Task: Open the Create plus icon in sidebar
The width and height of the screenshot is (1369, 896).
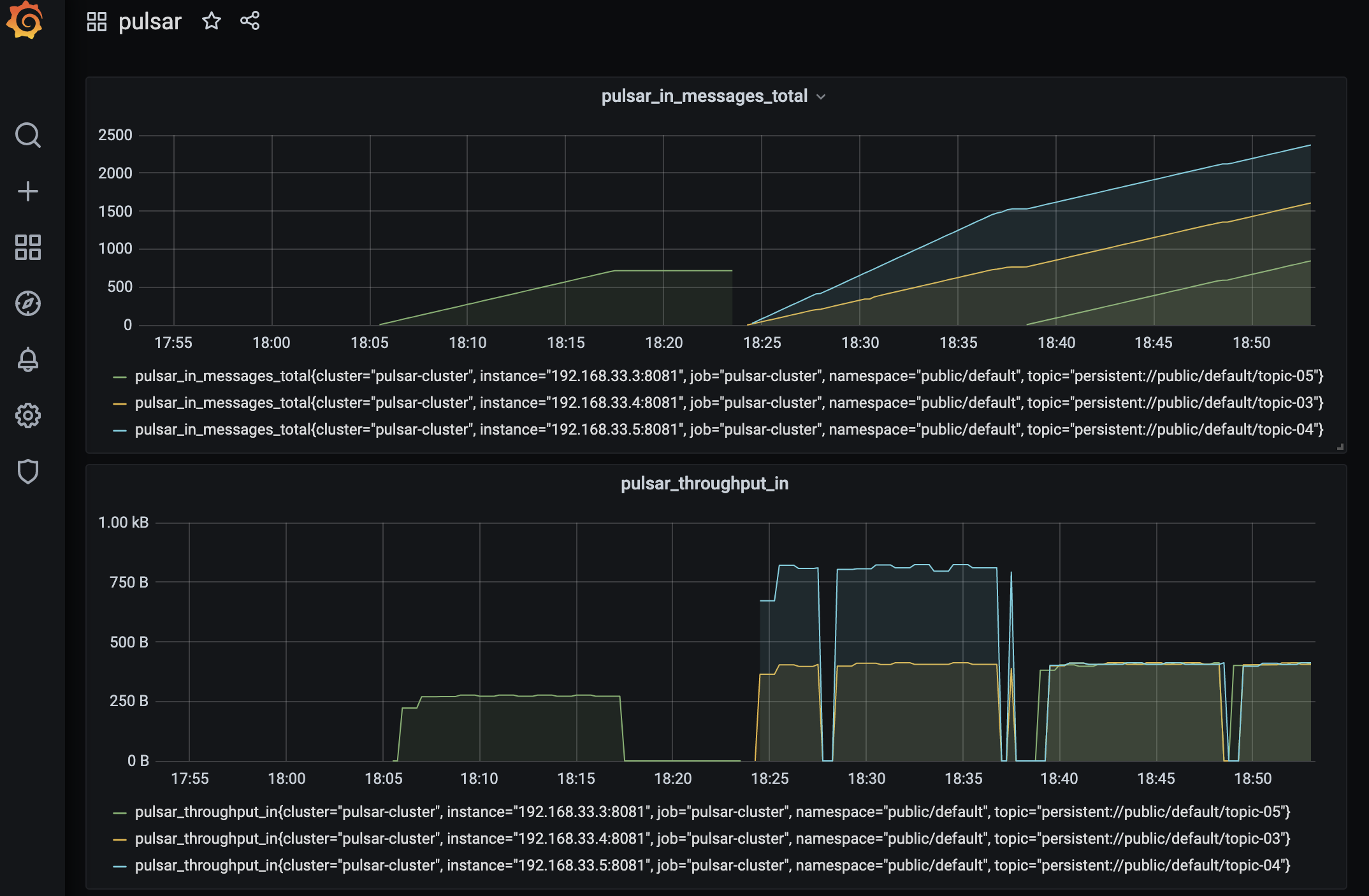Action: click(x=28, y=191)
